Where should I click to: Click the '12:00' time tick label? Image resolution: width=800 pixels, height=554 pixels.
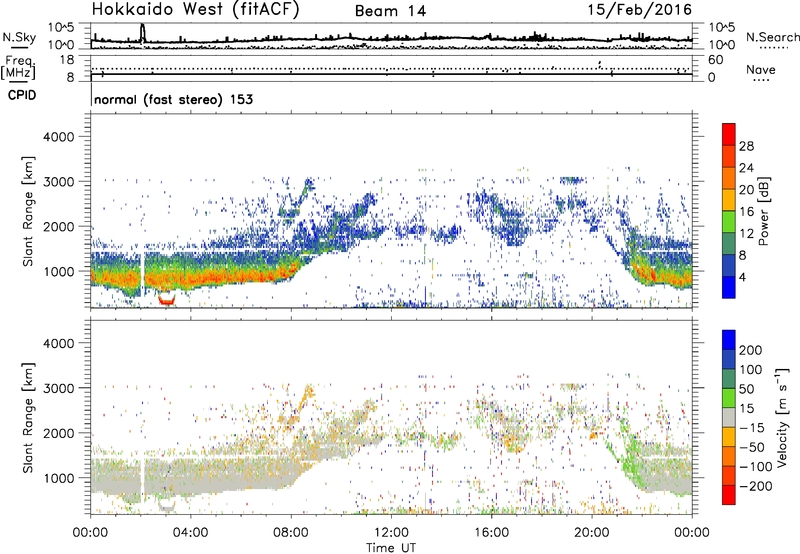(x=391, y=533)
